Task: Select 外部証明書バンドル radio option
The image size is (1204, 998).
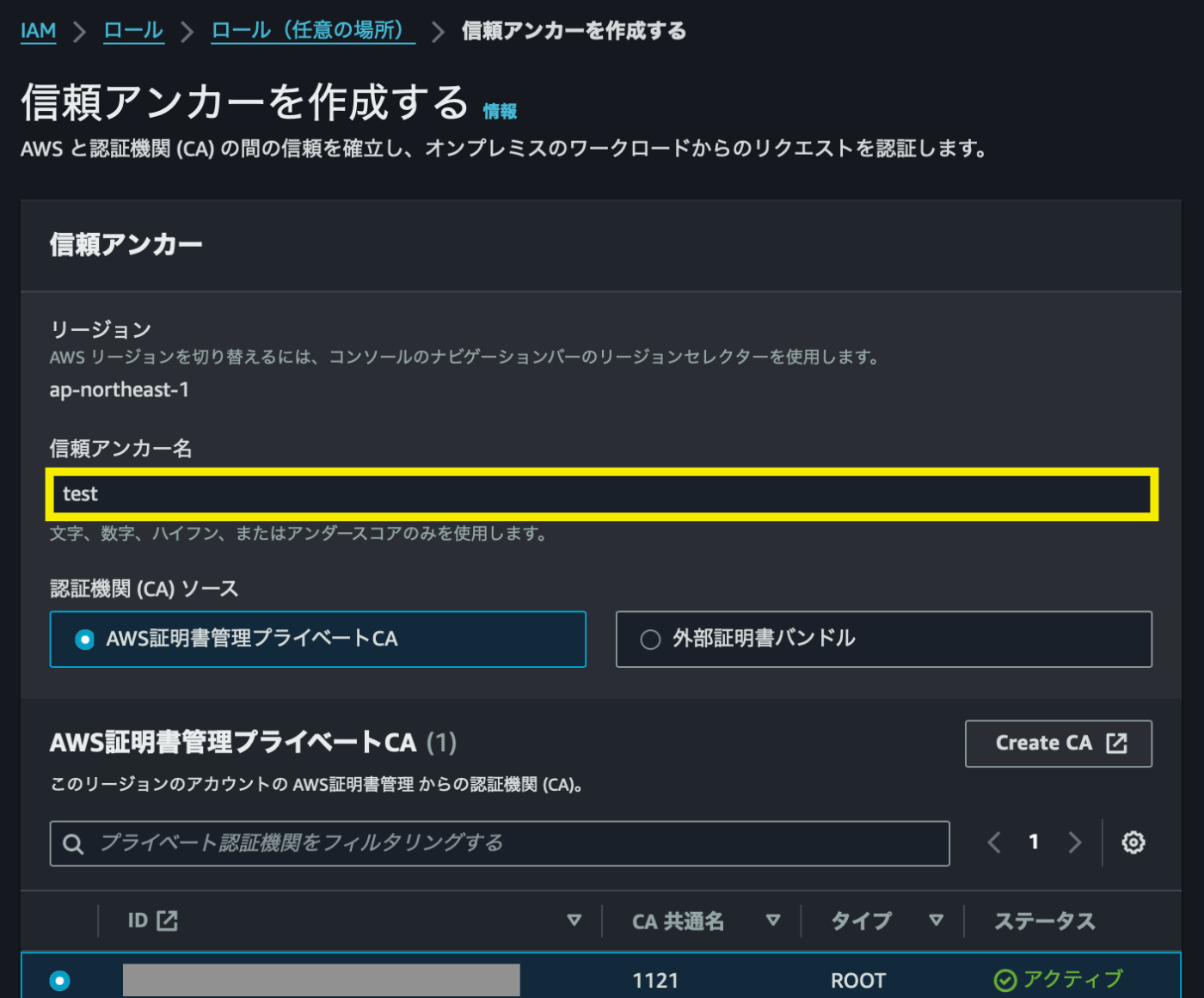Action: pyautogui.click(x=884, y=639)
